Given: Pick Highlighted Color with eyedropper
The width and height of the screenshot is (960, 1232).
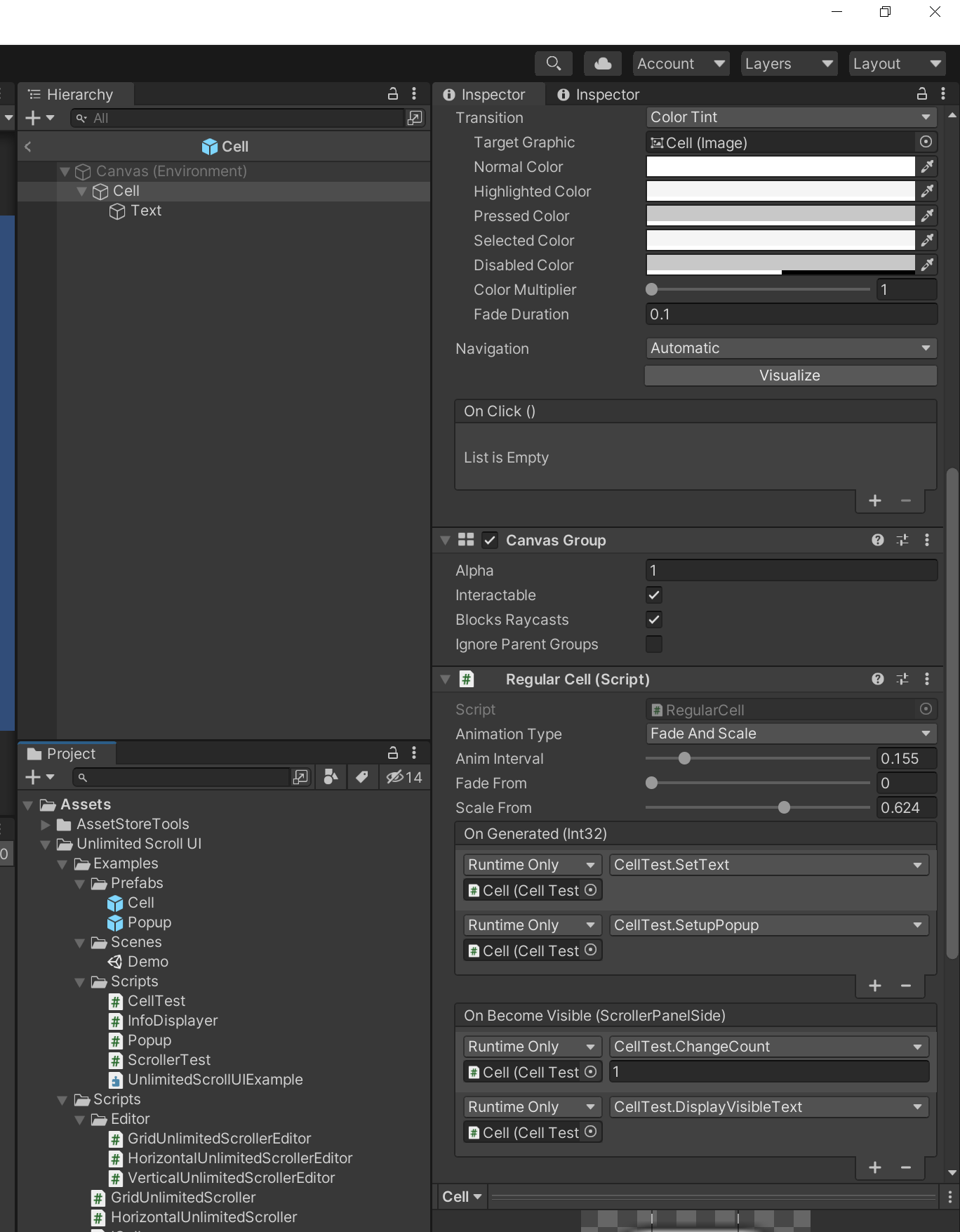Looking at the screenshot, I should [927, 192].
